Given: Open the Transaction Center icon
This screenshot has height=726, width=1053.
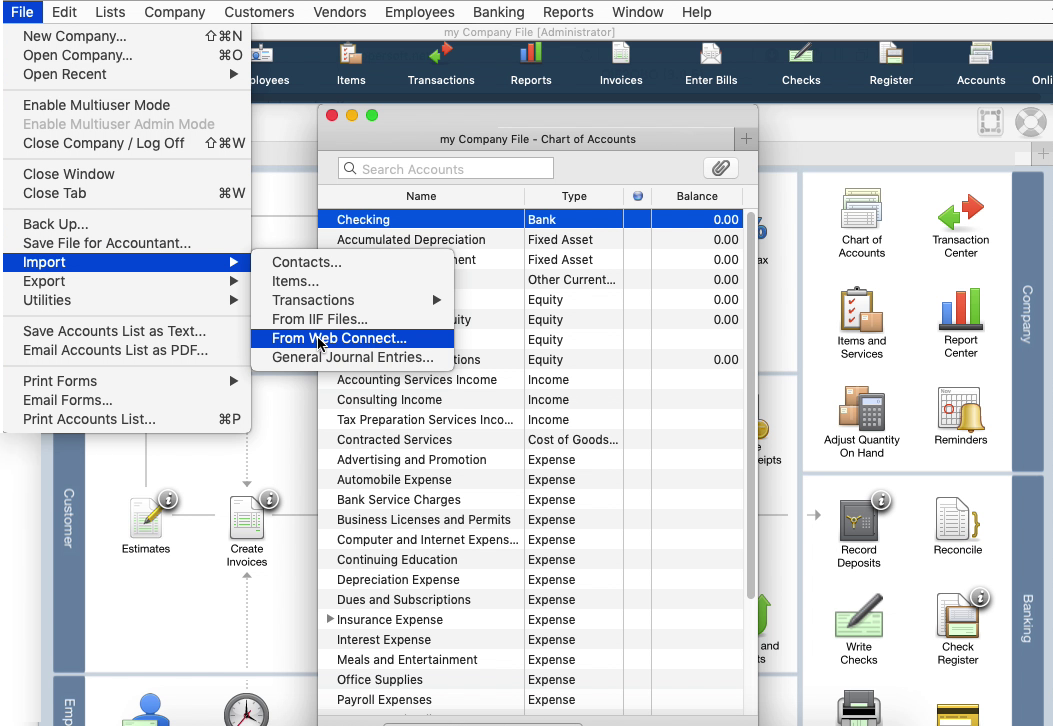Looking at the screenshot, I should pos(960,225).
